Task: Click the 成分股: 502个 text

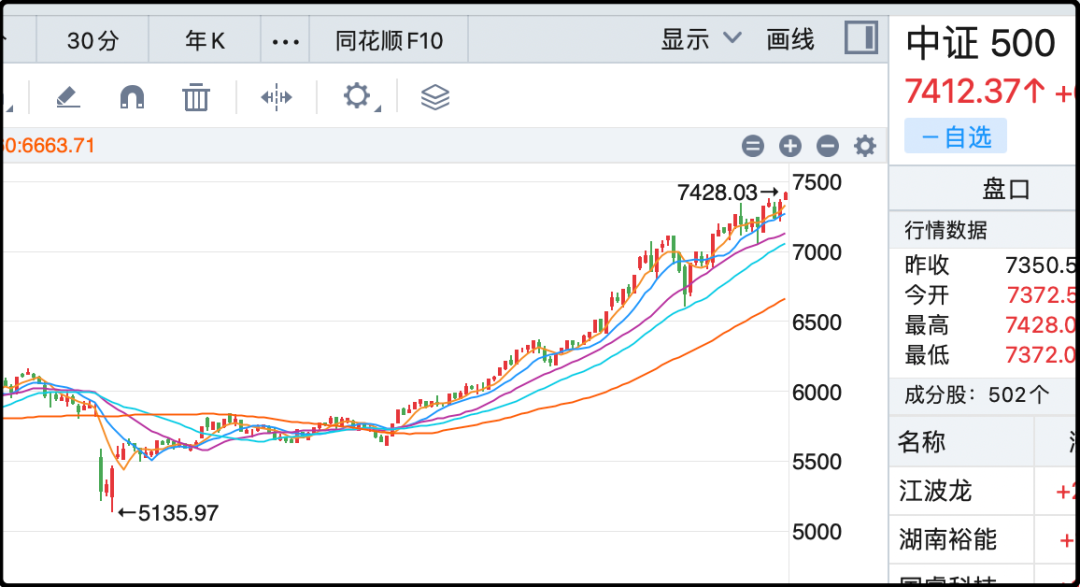Action: coord(977,395)
